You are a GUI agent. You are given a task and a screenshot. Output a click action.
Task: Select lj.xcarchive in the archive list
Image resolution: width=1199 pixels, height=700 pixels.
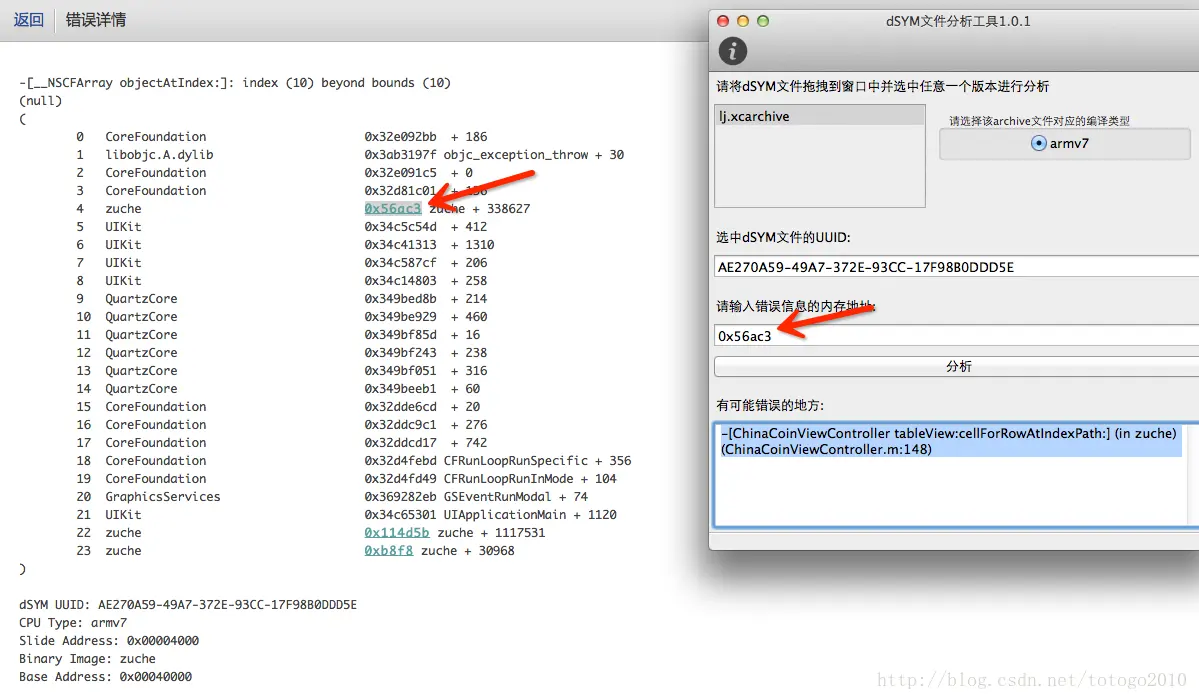pos(819,116)
